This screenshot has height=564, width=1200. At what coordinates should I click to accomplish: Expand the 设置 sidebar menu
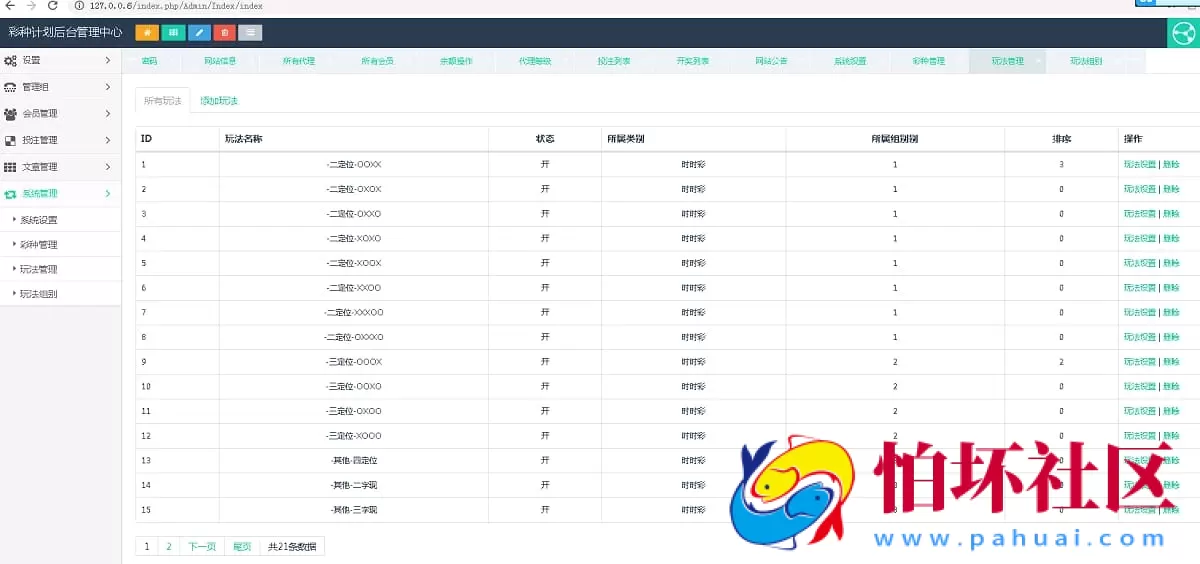[60, 60]
